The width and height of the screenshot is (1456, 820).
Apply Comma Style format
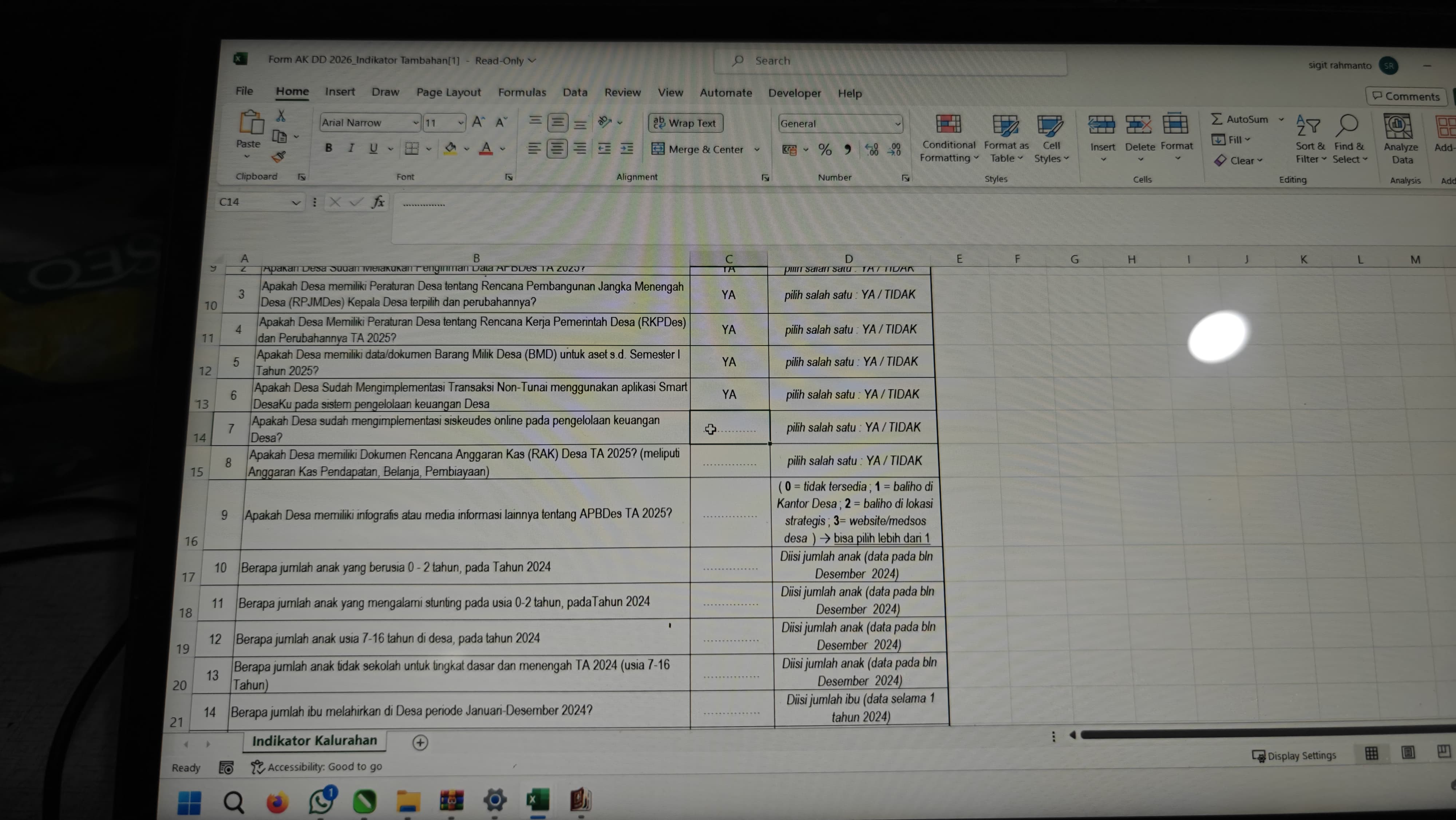pos(847,149)
